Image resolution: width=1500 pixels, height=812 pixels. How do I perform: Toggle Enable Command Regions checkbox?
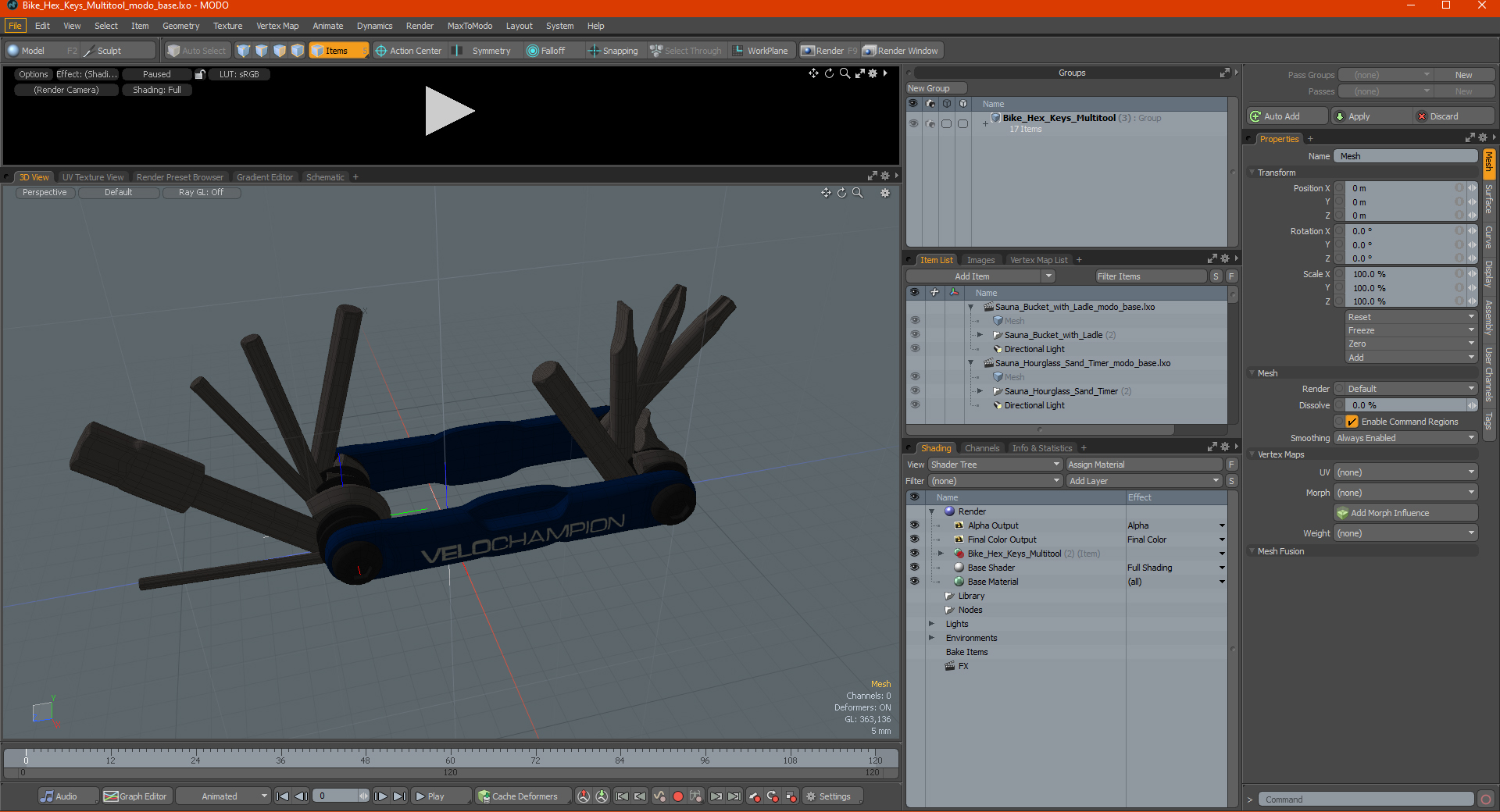point(1352,422)
